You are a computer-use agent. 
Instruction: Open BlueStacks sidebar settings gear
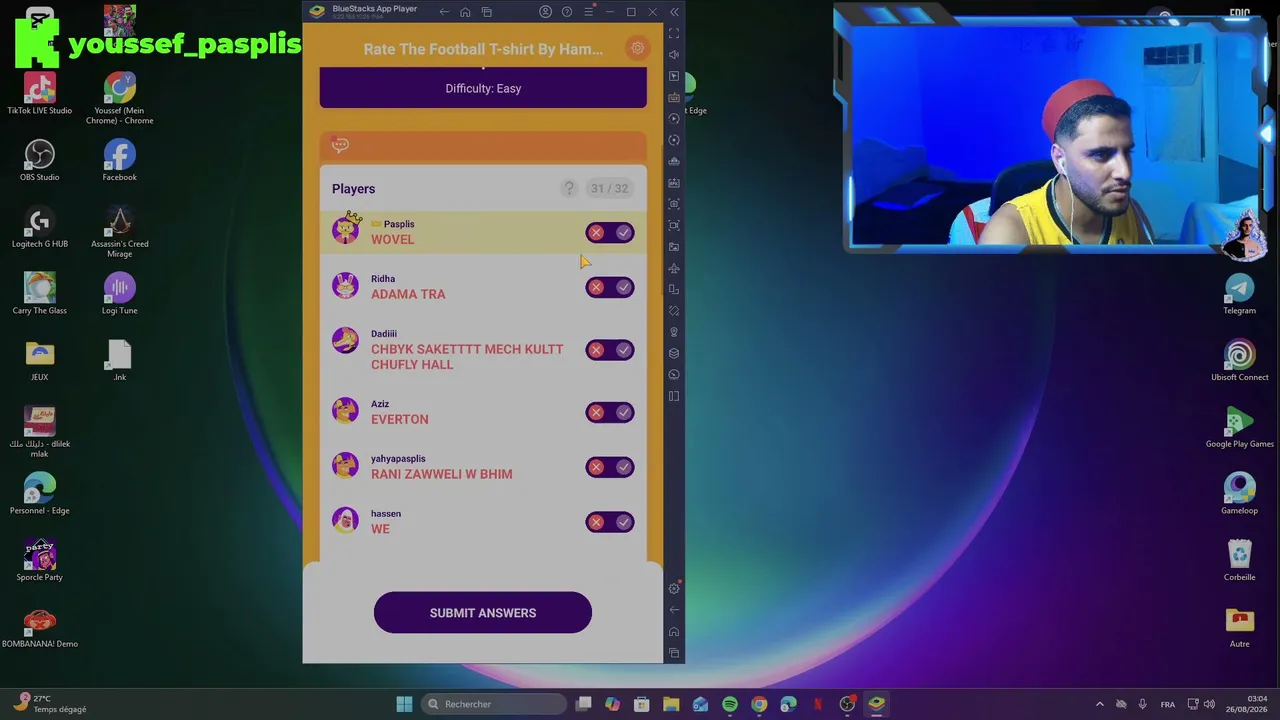point(674,589)
